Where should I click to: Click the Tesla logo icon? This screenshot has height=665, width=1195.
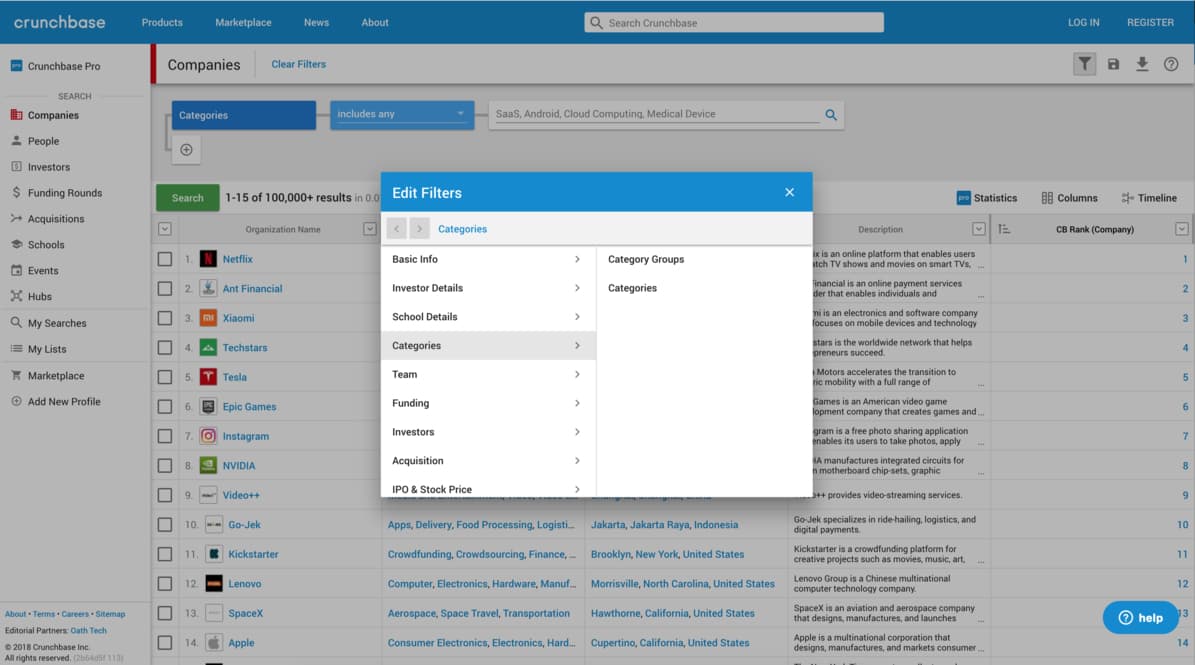pos(208,377)
